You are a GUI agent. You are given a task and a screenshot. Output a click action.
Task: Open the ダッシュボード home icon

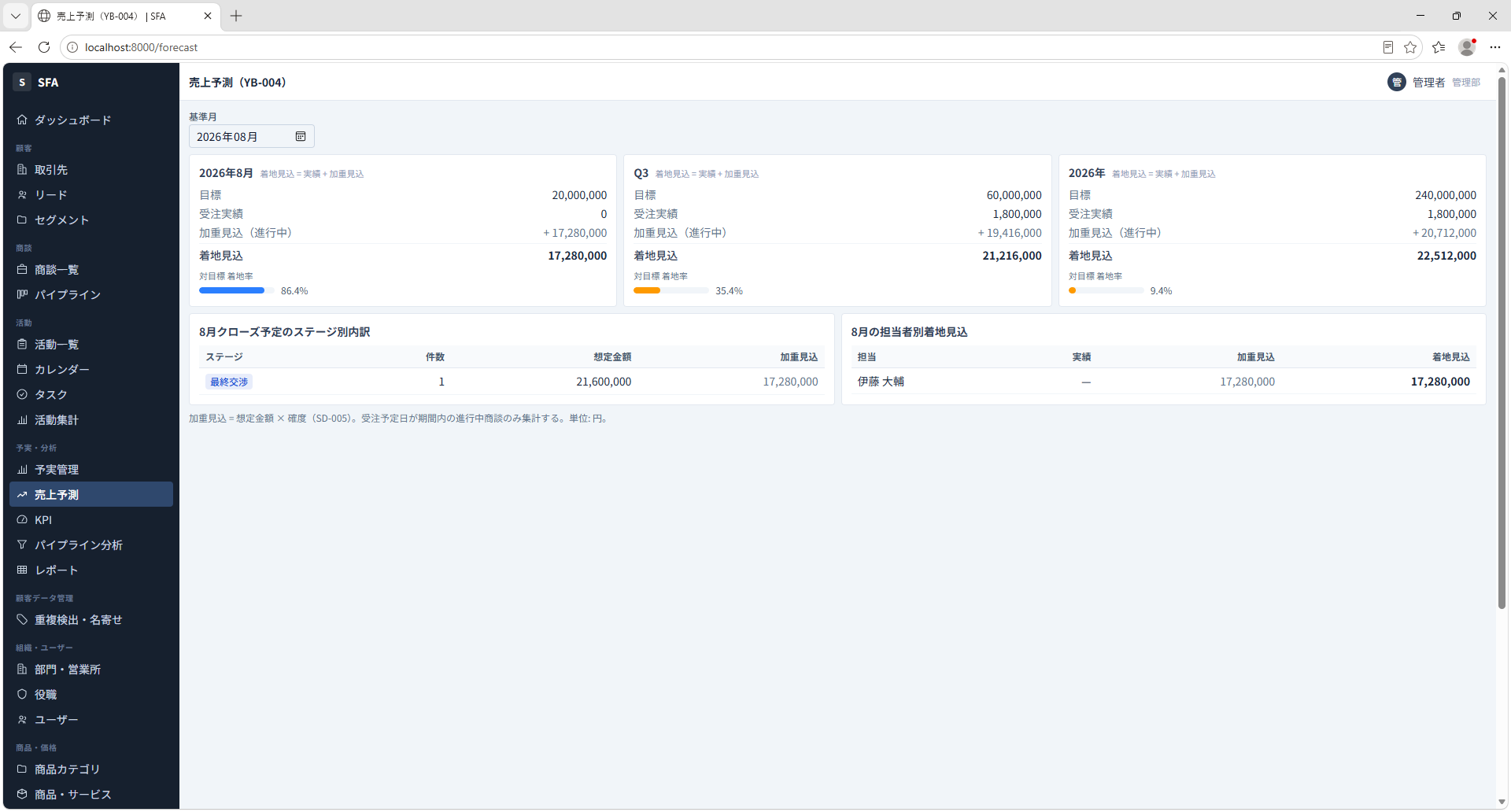[x=22, y=120]
